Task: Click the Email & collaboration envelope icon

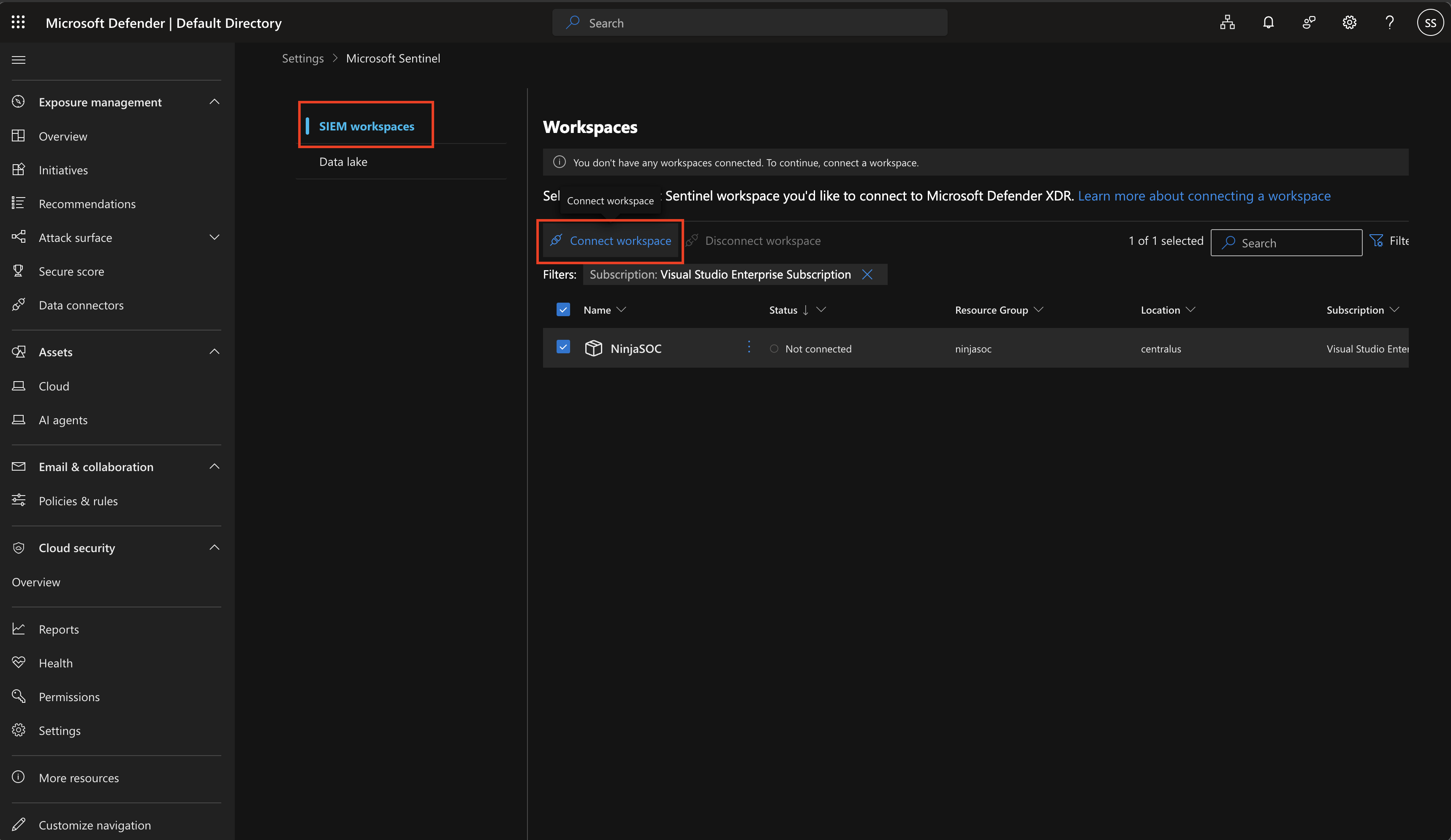Action: point(19,466)
